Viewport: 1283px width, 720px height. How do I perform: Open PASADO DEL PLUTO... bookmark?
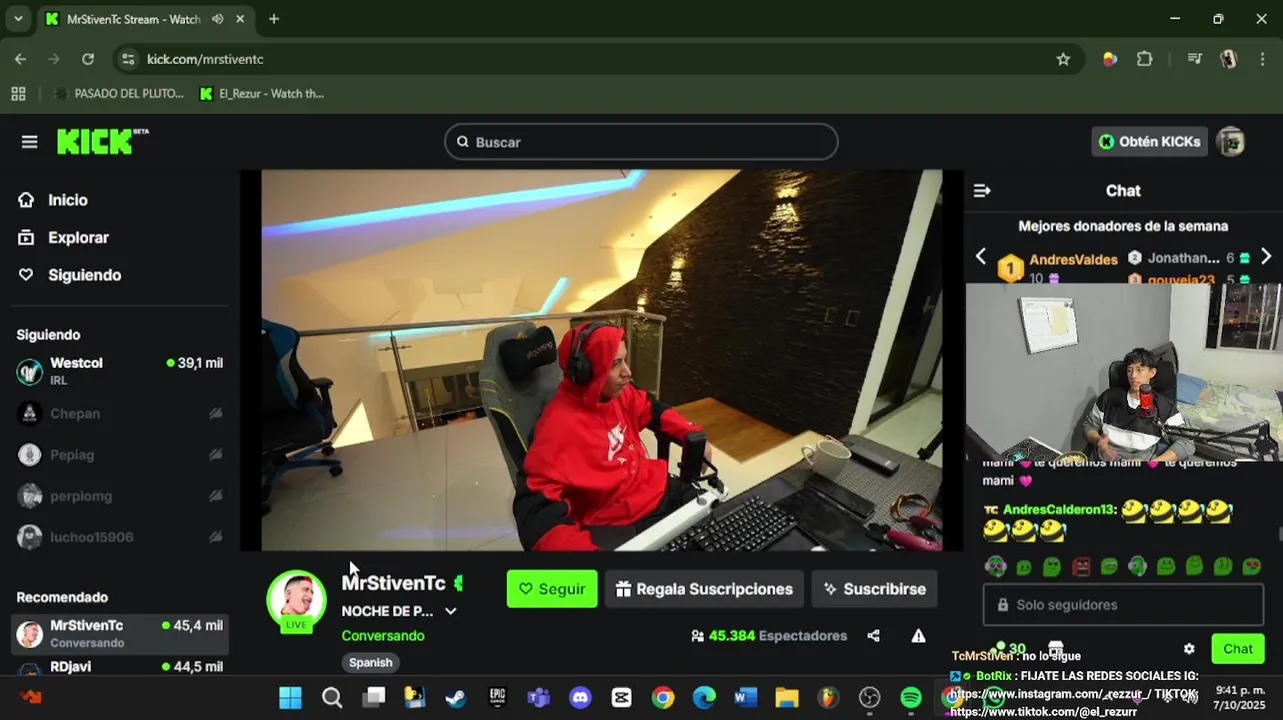pos(119,94)
